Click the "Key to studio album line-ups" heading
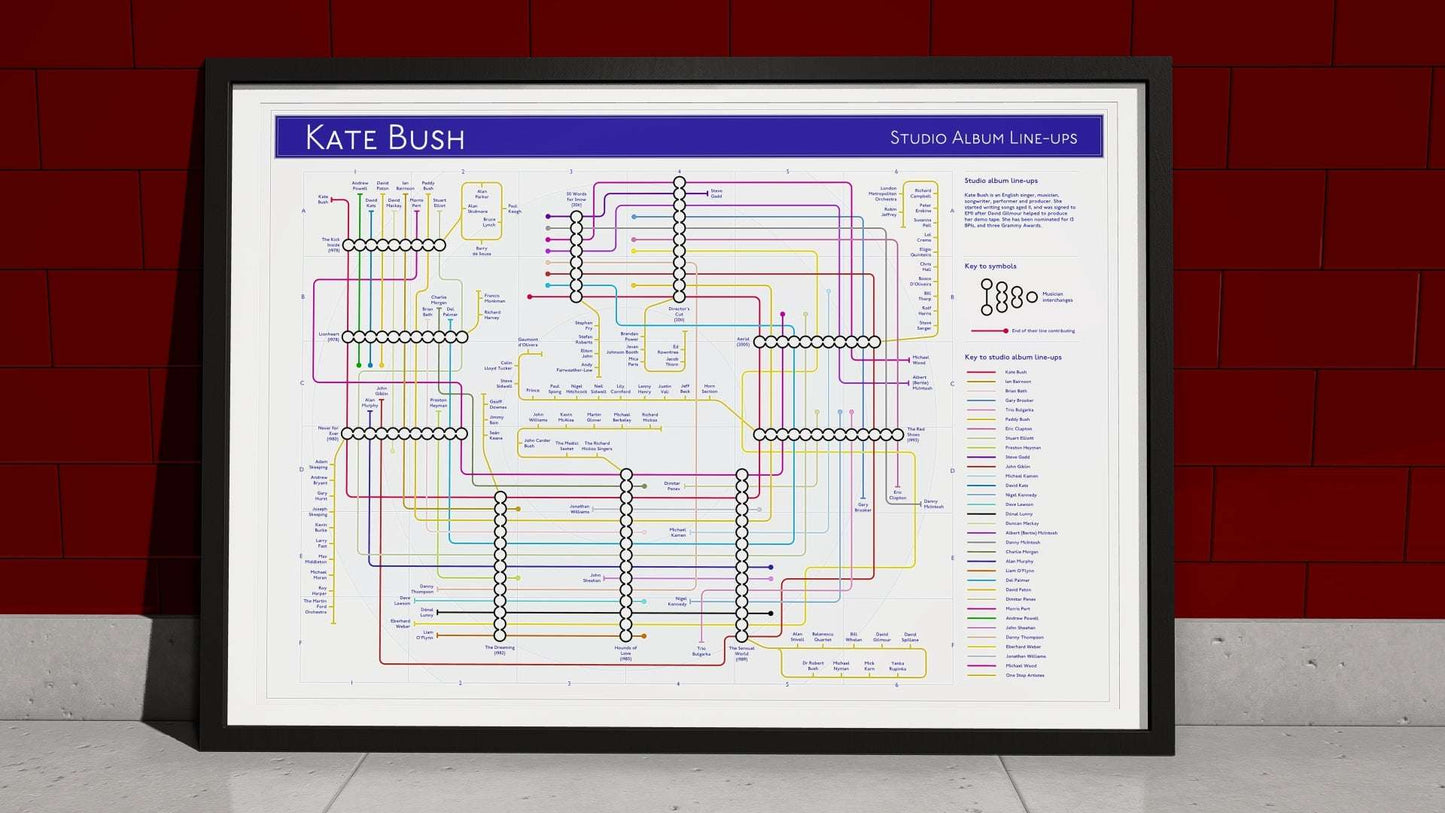 point(1013,357)
